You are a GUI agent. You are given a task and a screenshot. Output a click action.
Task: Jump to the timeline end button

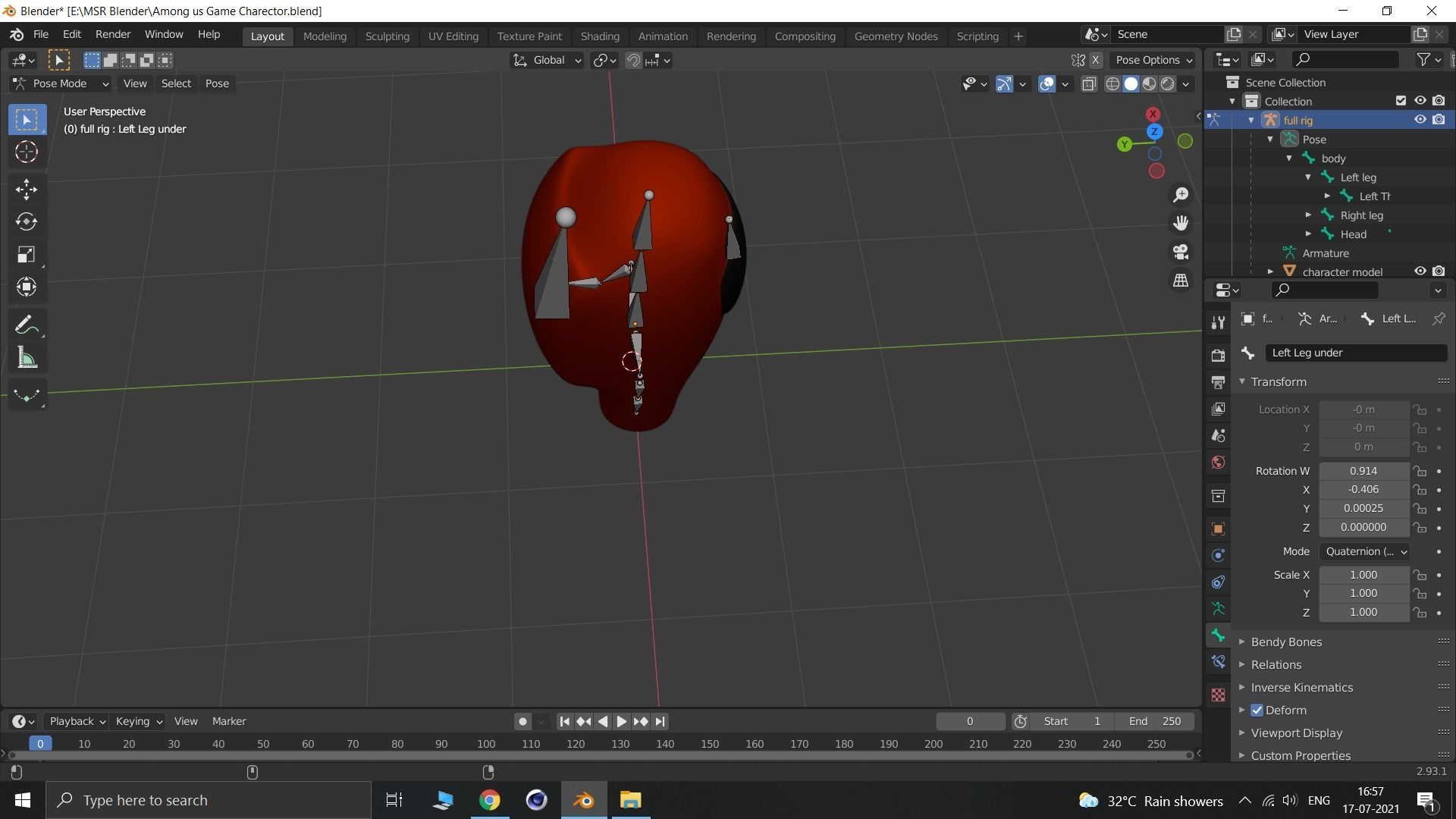660,722
